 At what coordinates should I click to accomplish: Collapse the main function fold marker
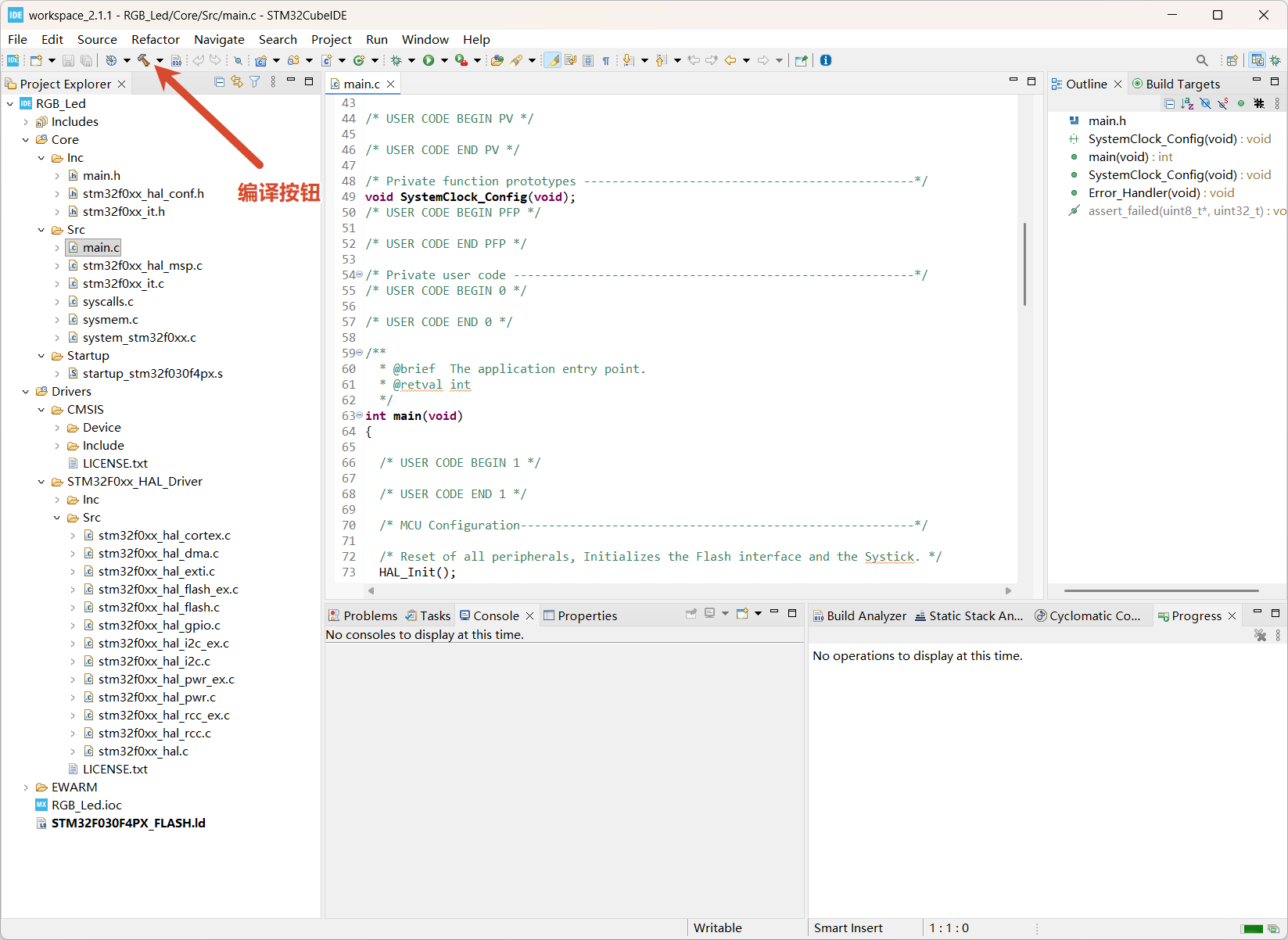(x=359, y=415)
